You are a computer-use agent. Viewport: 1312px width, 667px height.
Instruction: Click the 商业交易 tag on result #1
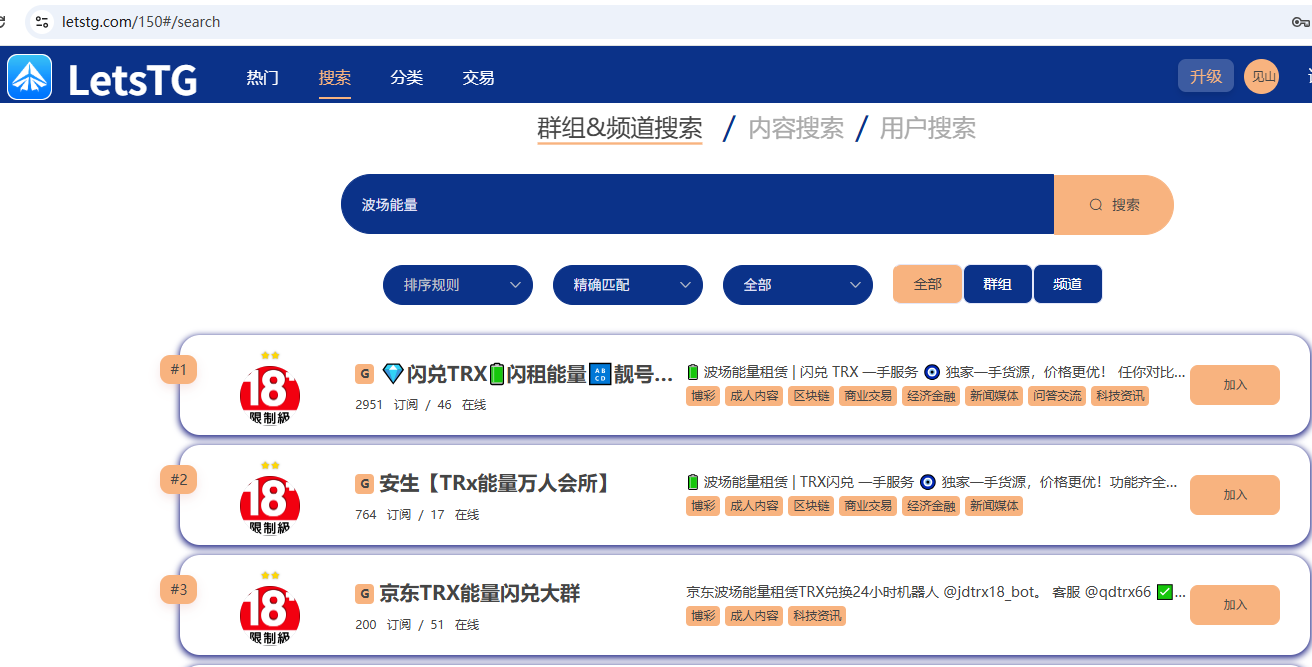(x=868, y=396)
